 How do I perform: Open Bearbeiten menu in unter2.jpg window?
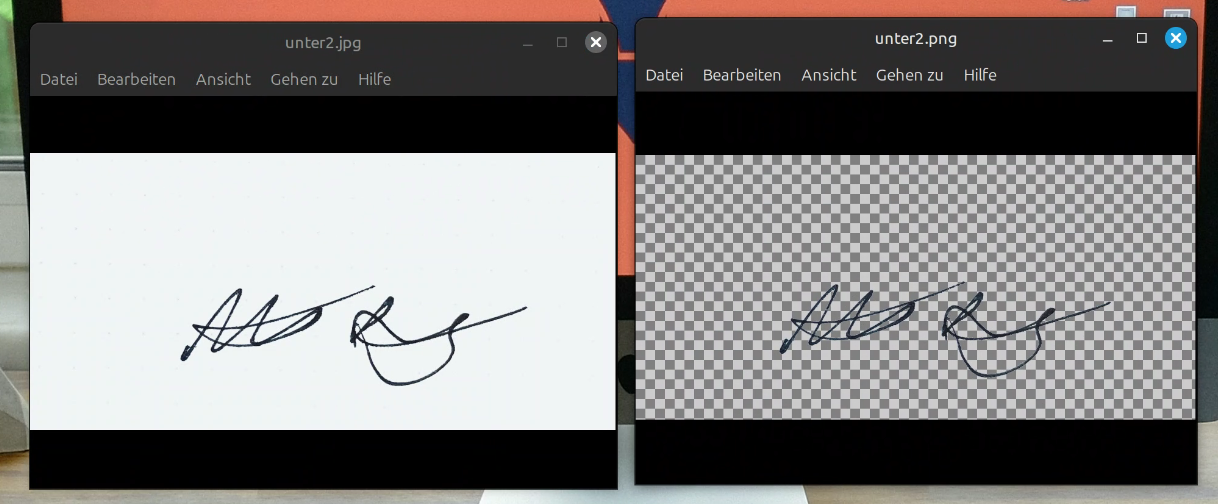pos(136,80)
